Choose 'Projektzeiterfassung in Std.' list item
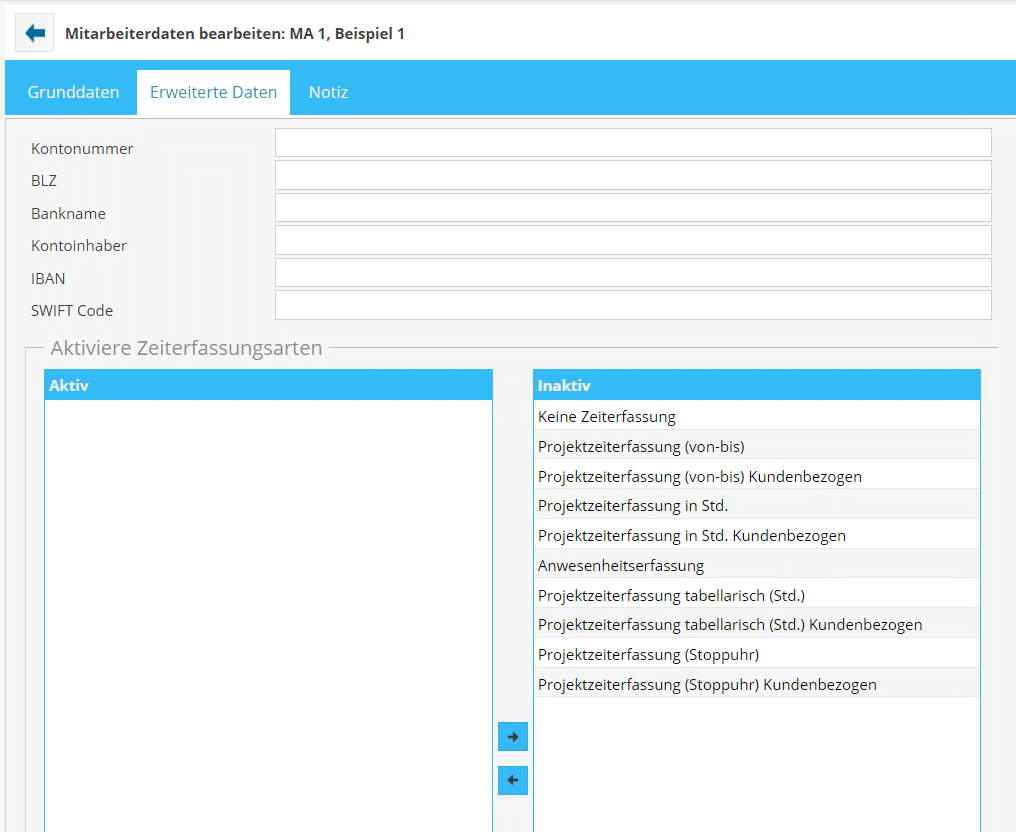Viewport: 1016px width, 832px height. (x=633, y=506)
